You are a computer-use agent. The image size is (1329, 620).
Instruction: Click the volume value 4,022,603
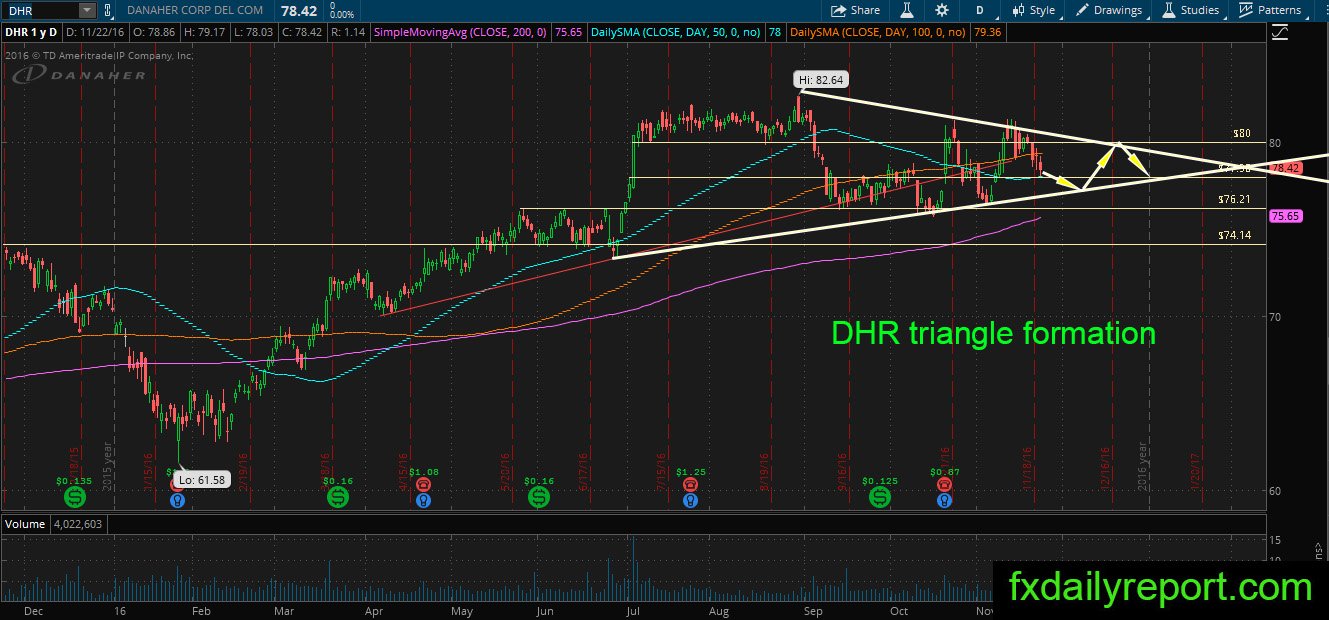pyautogui.click(x=77, y=524)
